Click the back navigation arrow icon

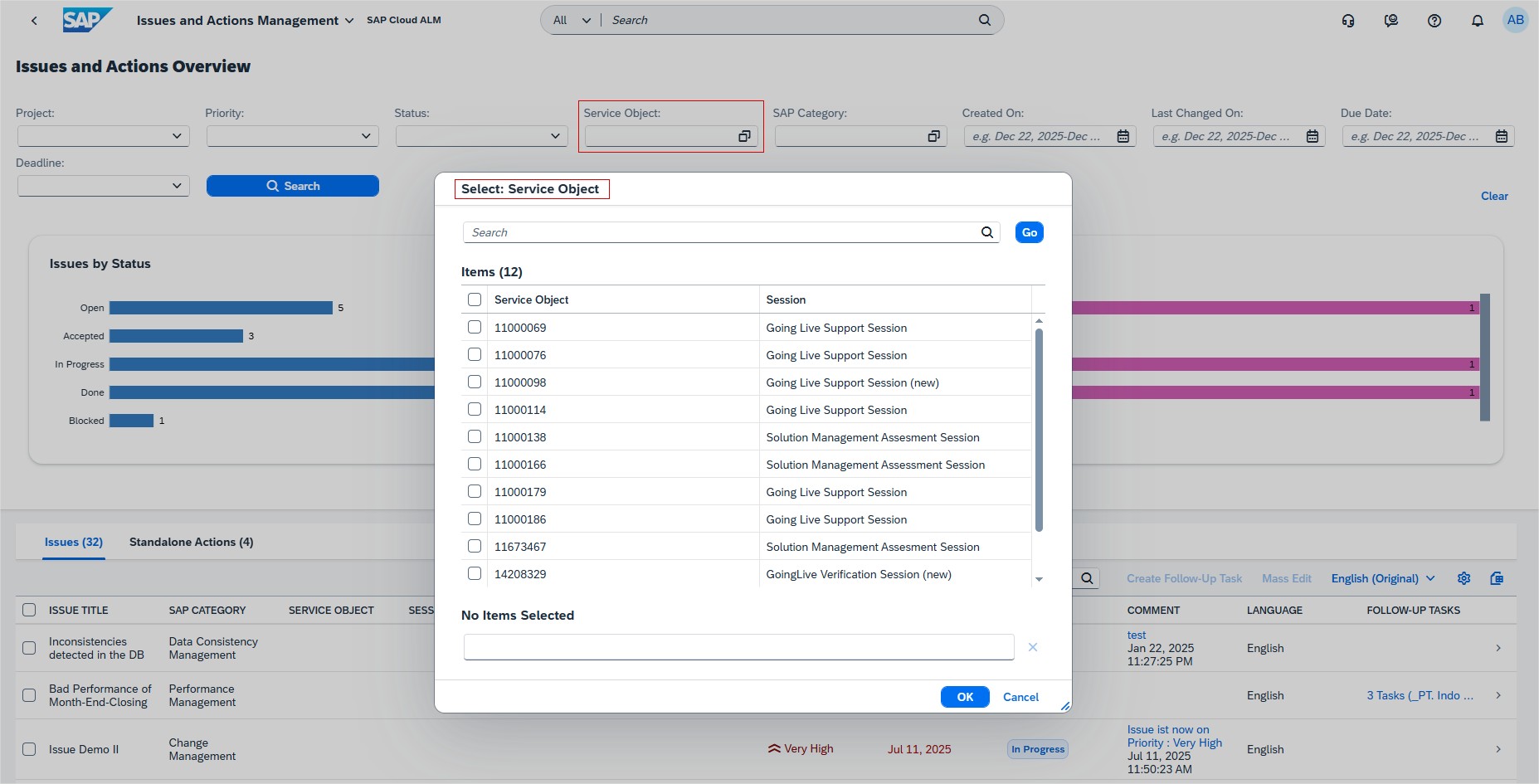point(34,21)
